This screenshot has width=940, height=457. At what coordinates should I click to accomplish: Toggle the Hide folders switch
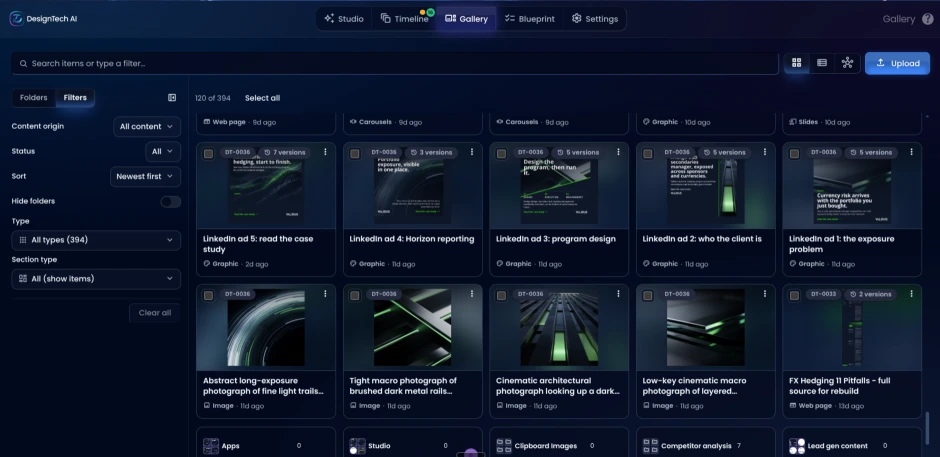170,202
